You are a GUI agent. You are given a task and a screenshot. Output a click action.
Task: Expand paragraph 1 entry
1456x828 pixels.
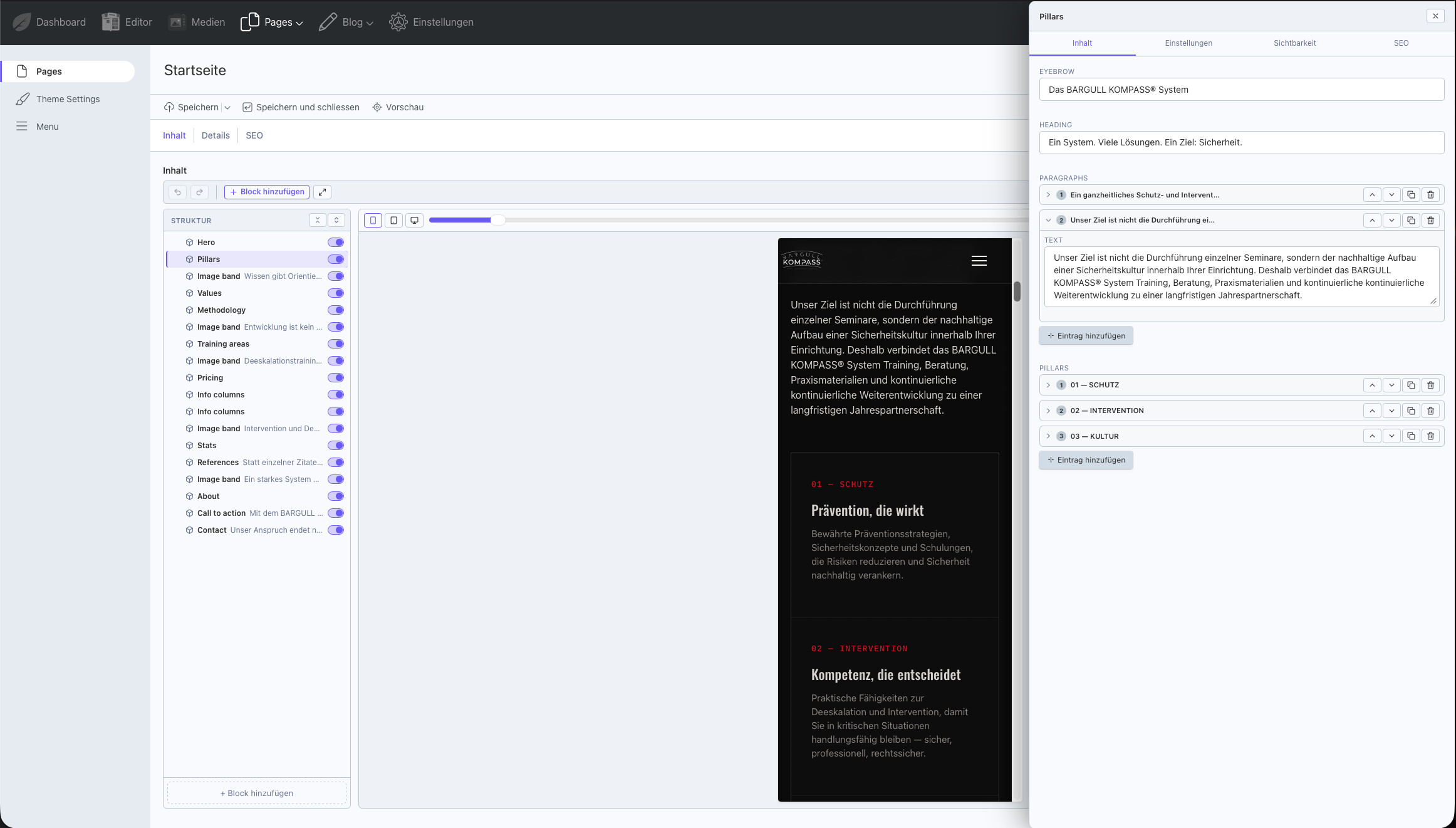tap(1048, 195)
